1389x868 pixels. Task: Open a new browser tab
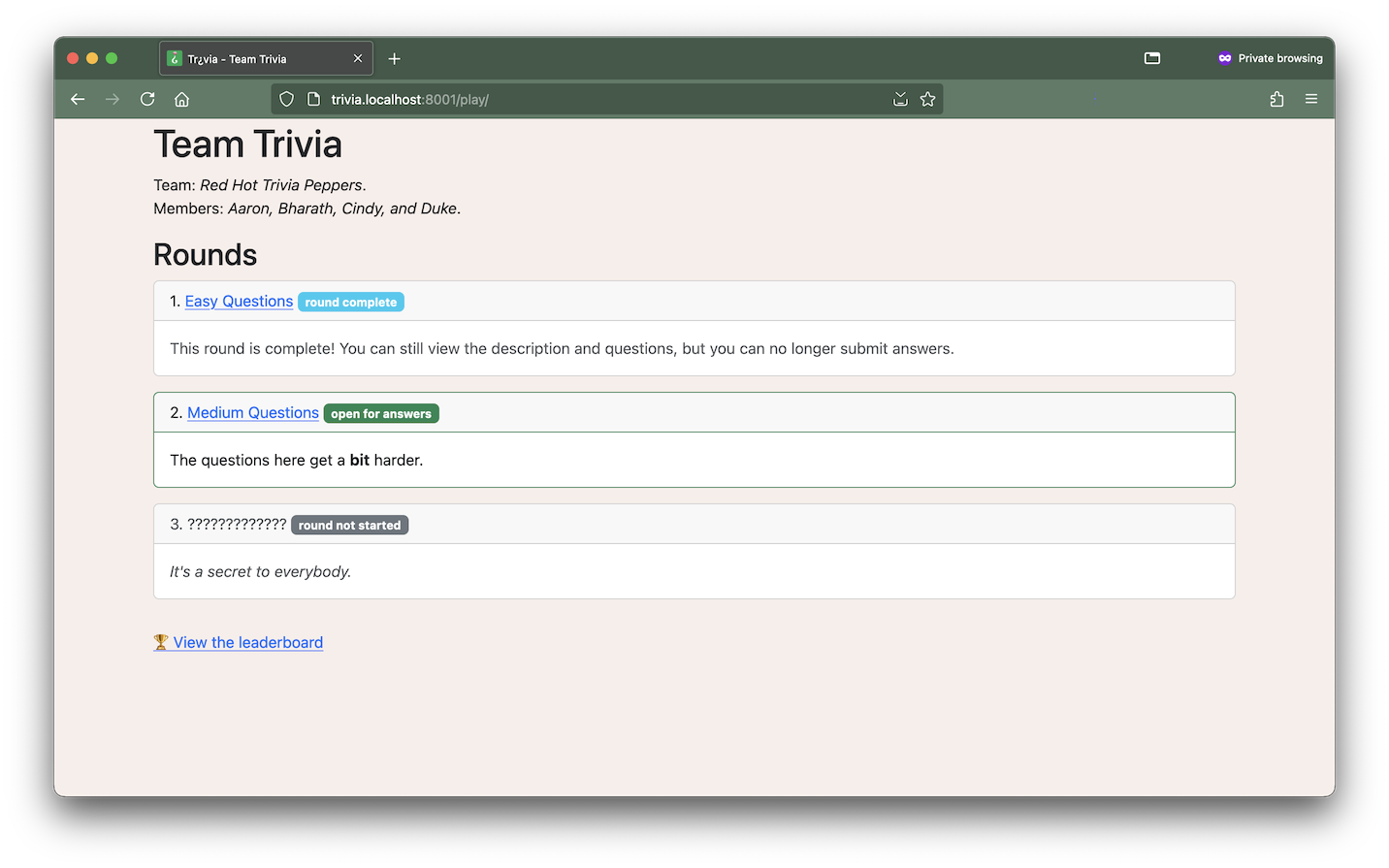click(x=394, y=58)
